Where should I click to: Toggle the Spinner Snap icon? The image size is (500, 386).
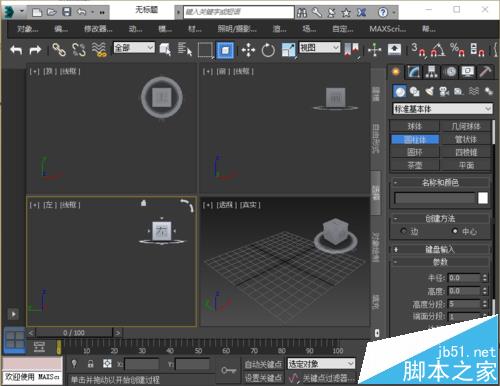coord(477,50)
